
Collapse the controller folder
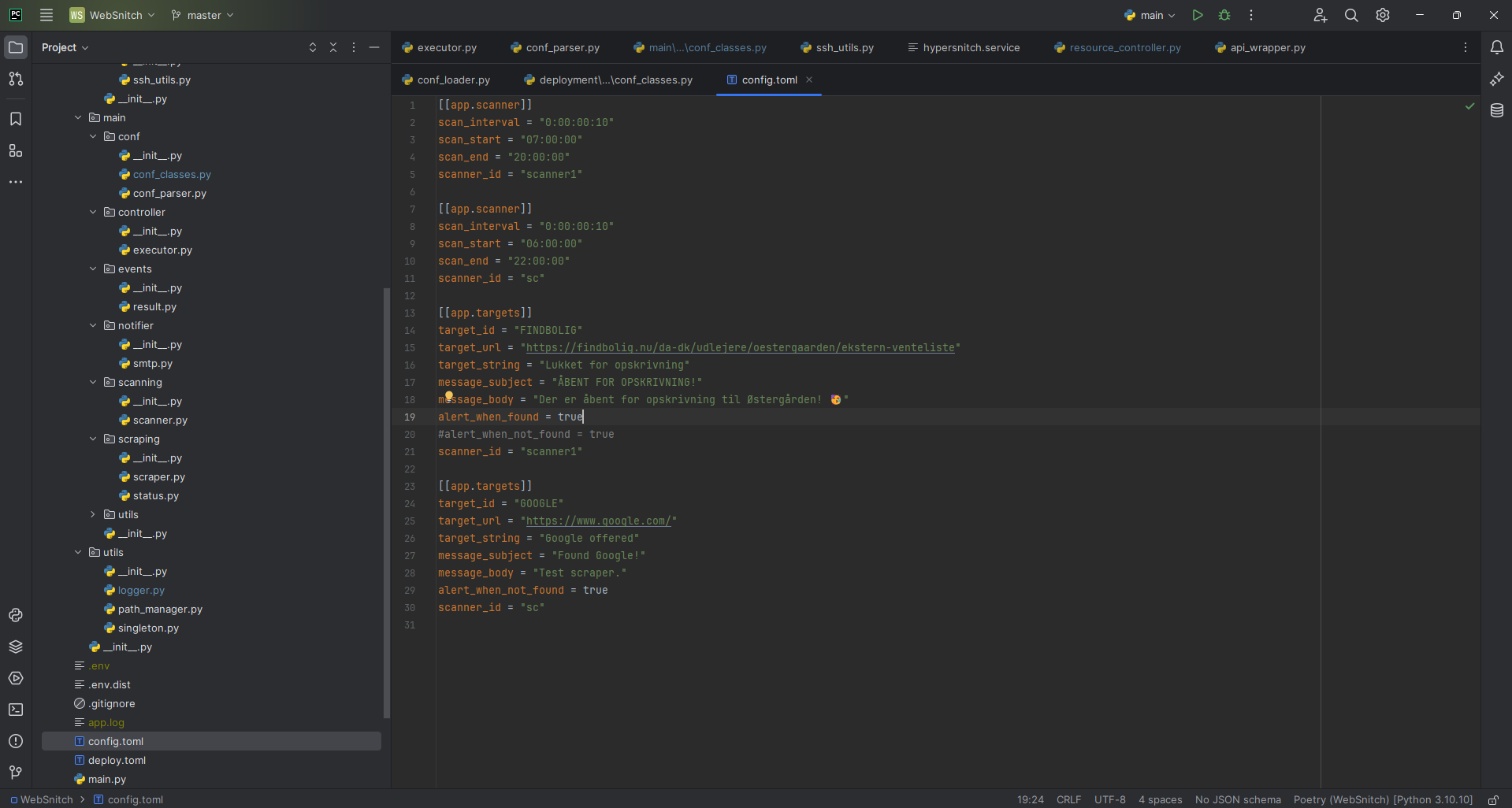(x=93, y=212)
